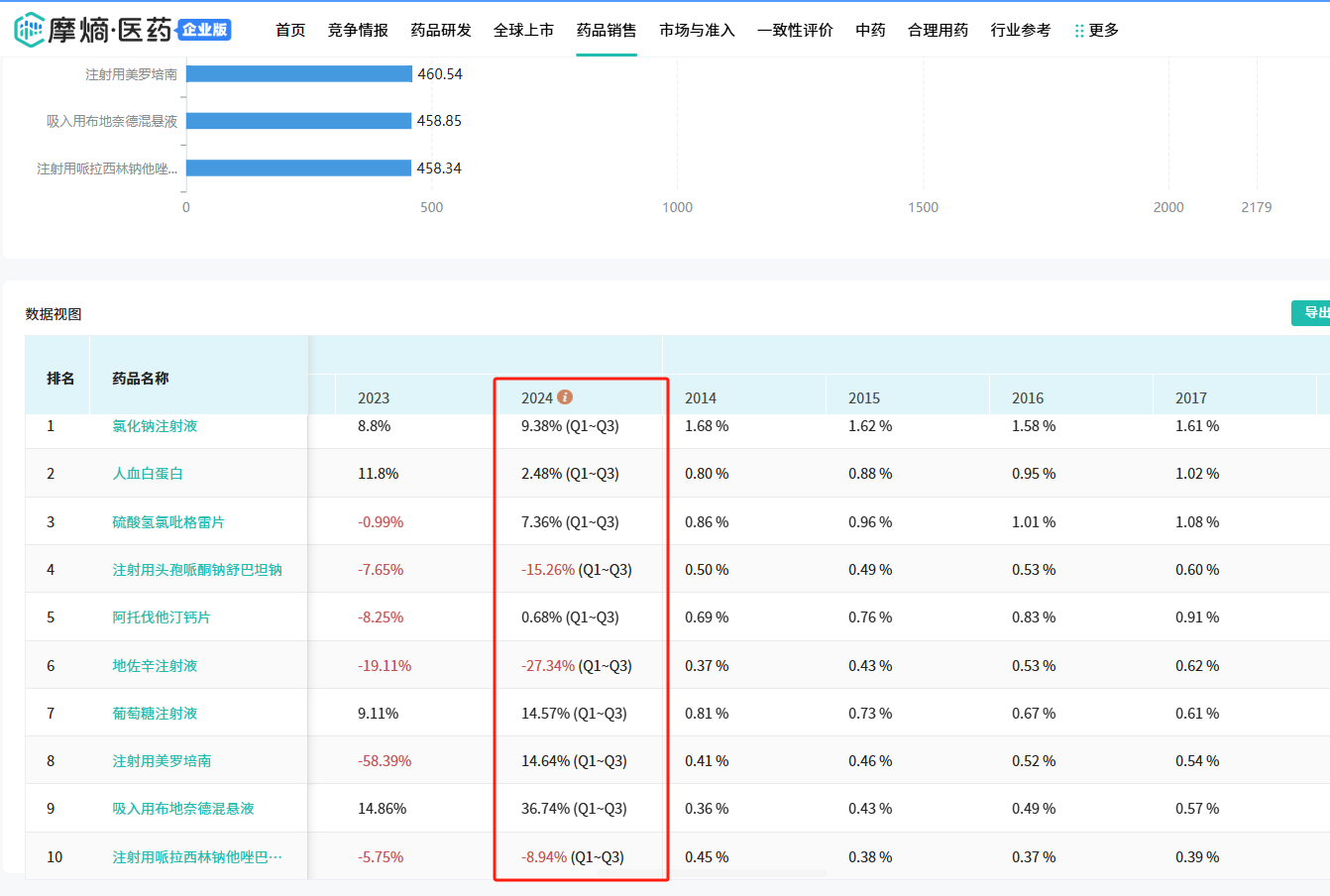
Task: Click the 458.85 bar for 吸入用布地奈德混悬液
Action: (x=298, y=121)
